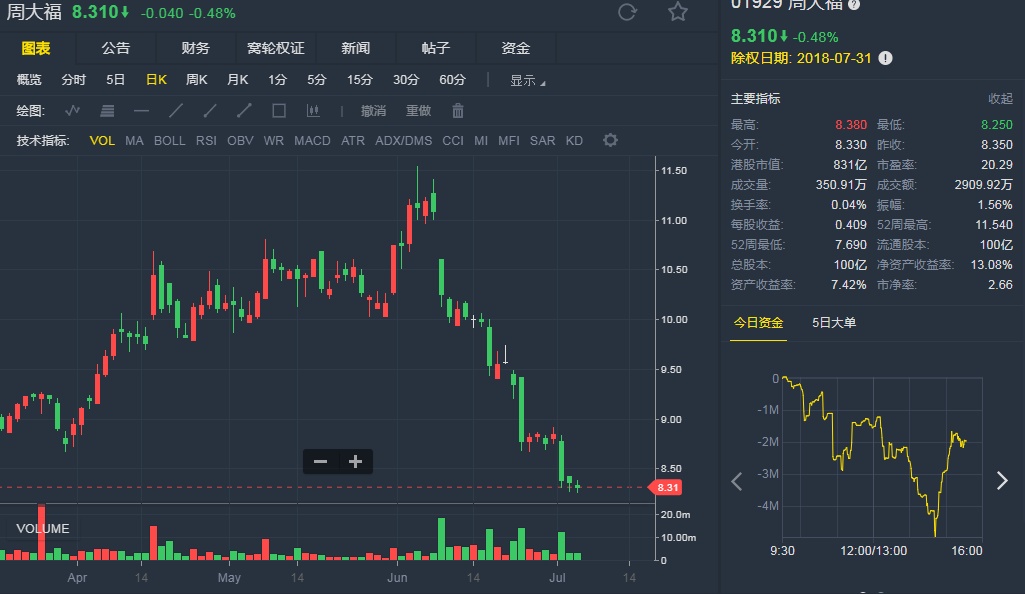Toggle the MACD indicator
The image size is (1025, 594).
pos(312,141)
